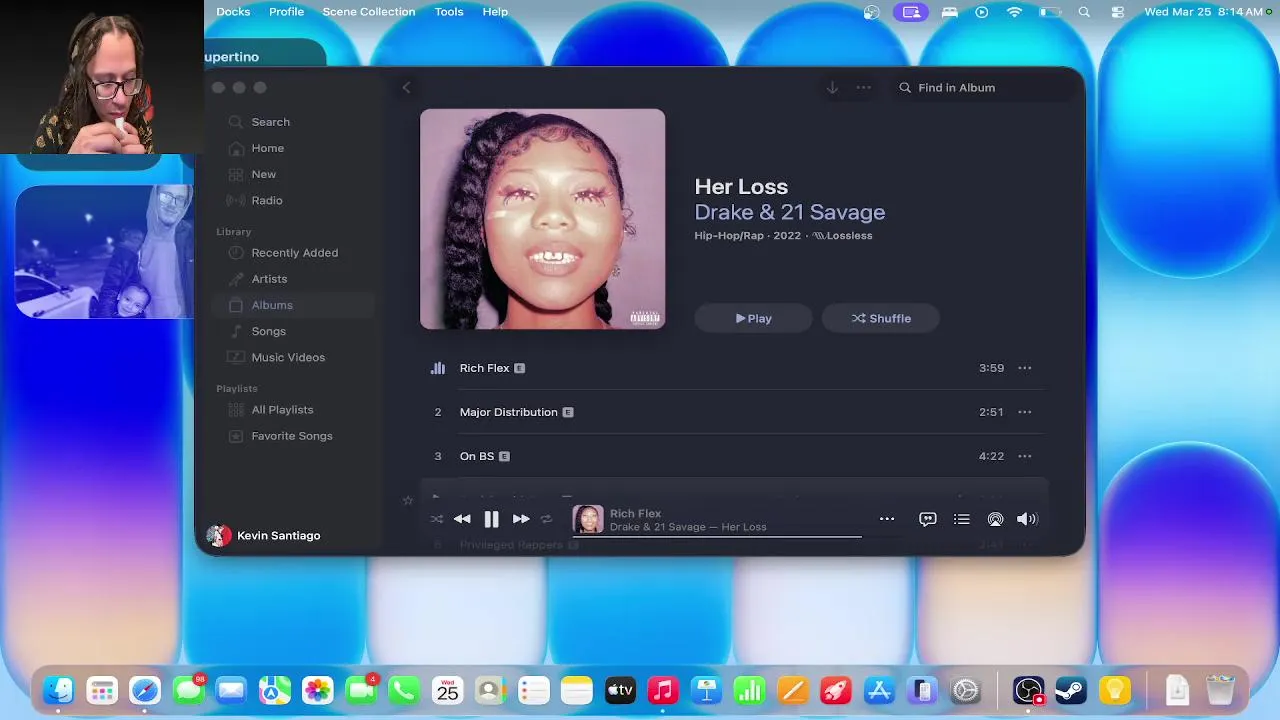Show Artists in Library
The image size is (1280, 720).
pos(269,279)
